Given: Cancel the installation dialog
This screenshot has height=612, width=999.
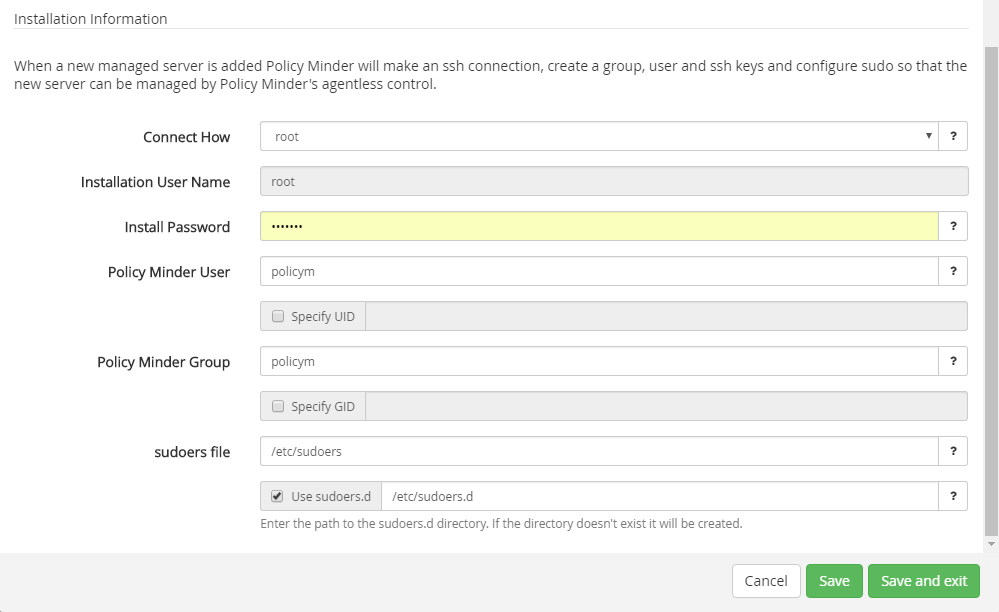Looking at the screenshot, I should pos(766,581).
